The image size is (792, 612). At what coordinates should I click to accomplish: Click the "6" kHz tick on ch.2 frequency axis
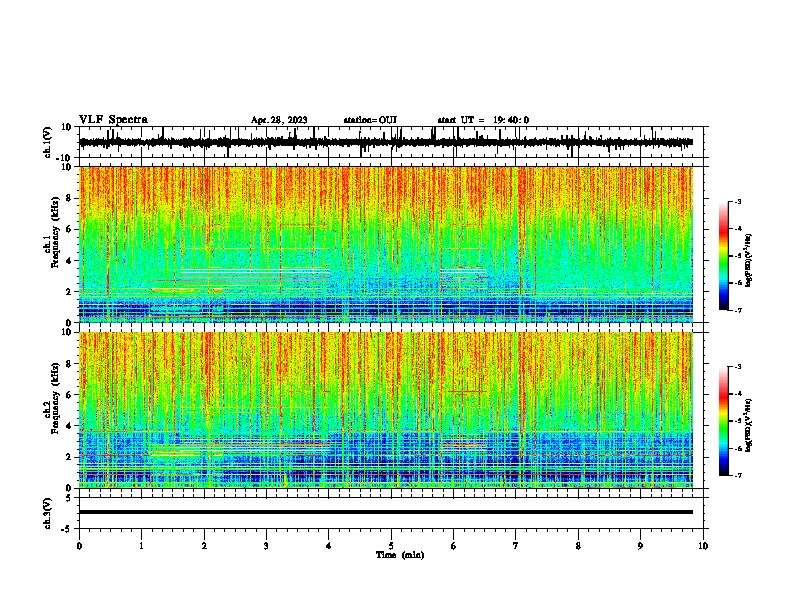70,395
